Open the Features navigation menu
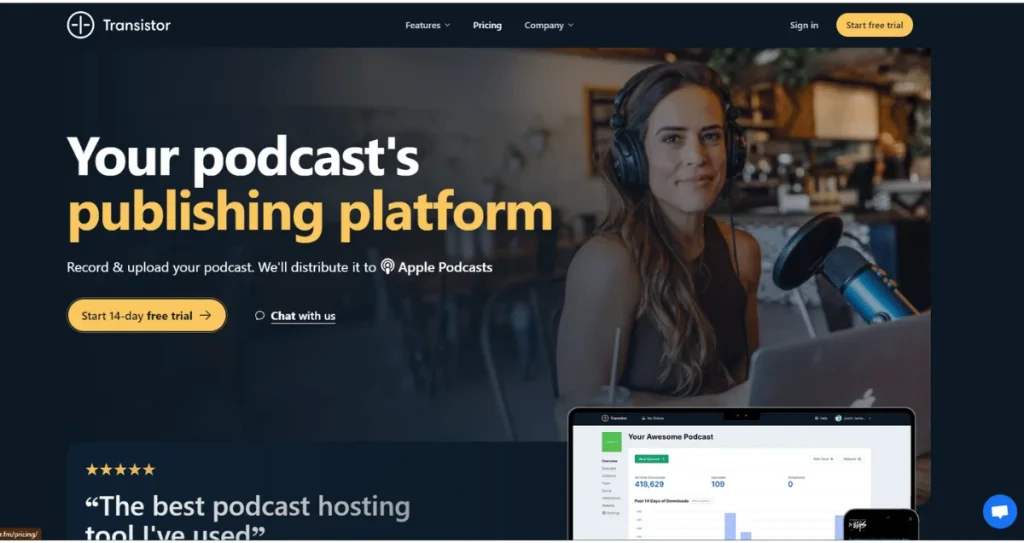 428,25
